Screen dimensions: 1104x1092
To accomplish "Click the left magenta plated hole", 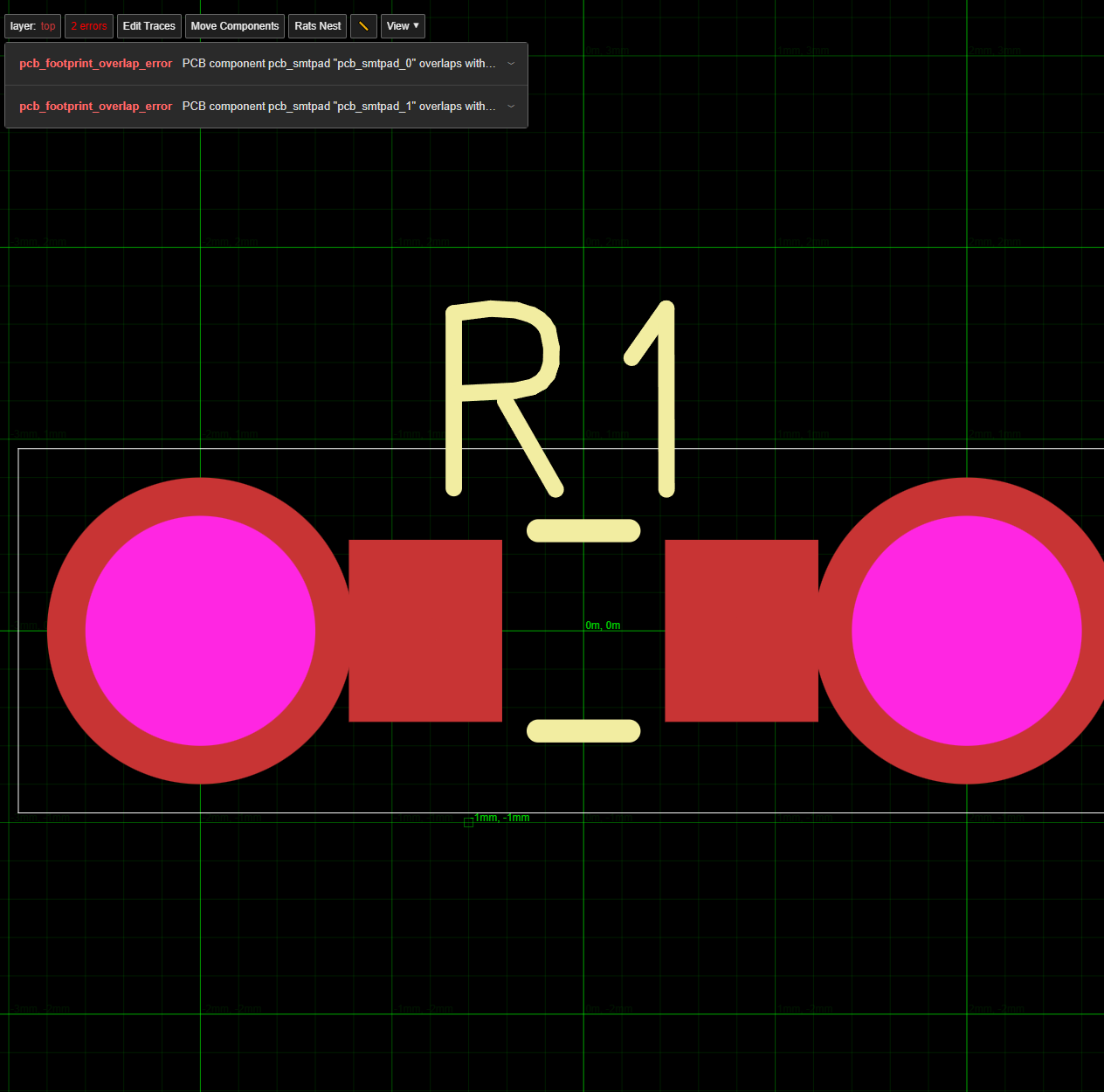I will click(200, 631).
